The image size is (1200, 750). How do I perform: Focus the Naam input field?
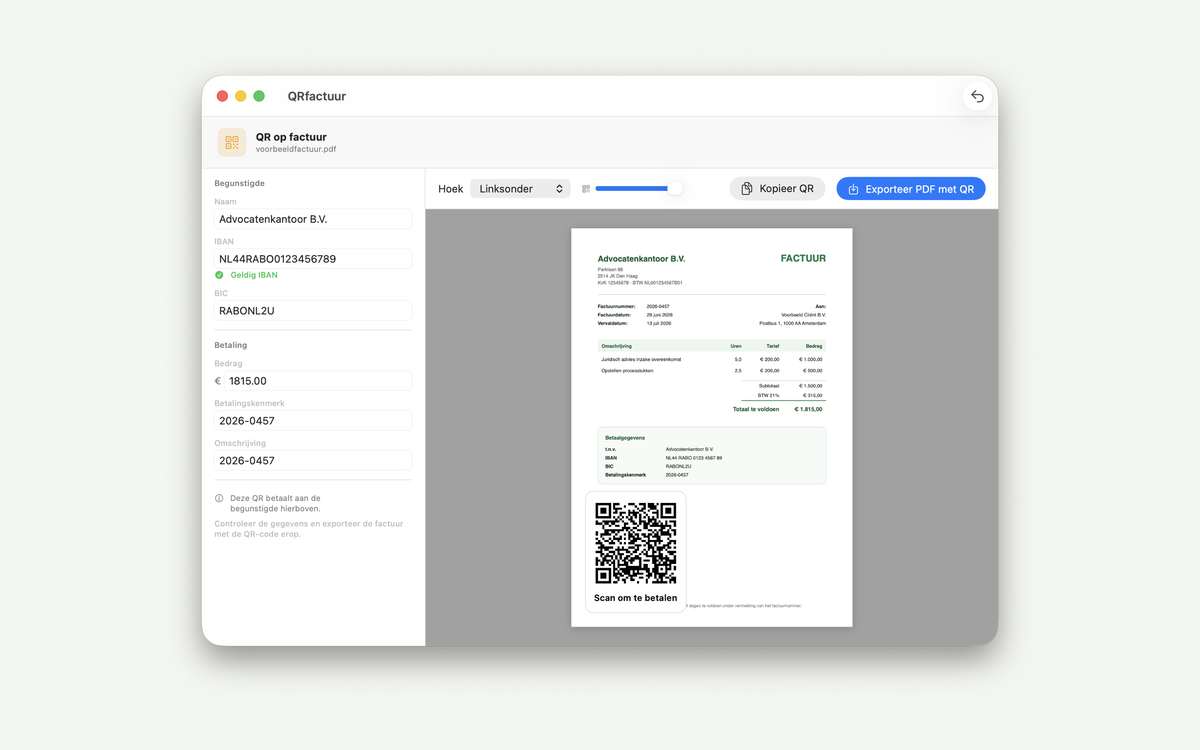314,219
